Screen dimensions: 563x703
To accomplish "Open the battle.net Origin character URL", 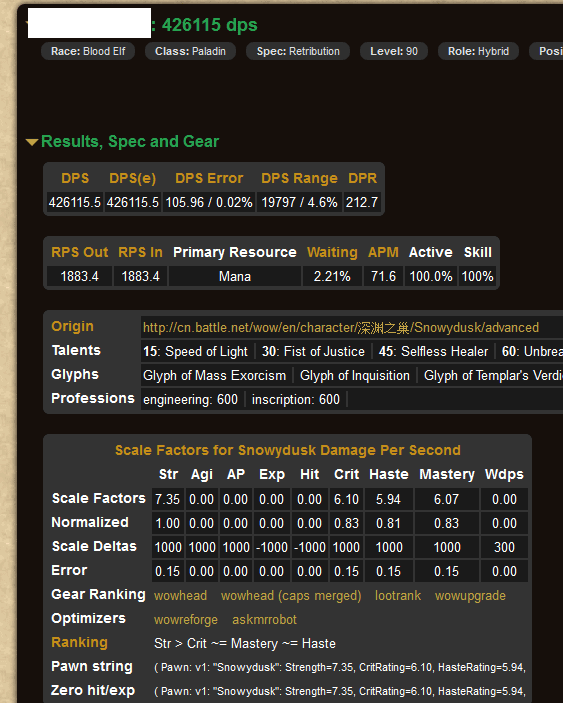I will pyautogui.click(x=341, y=328).
